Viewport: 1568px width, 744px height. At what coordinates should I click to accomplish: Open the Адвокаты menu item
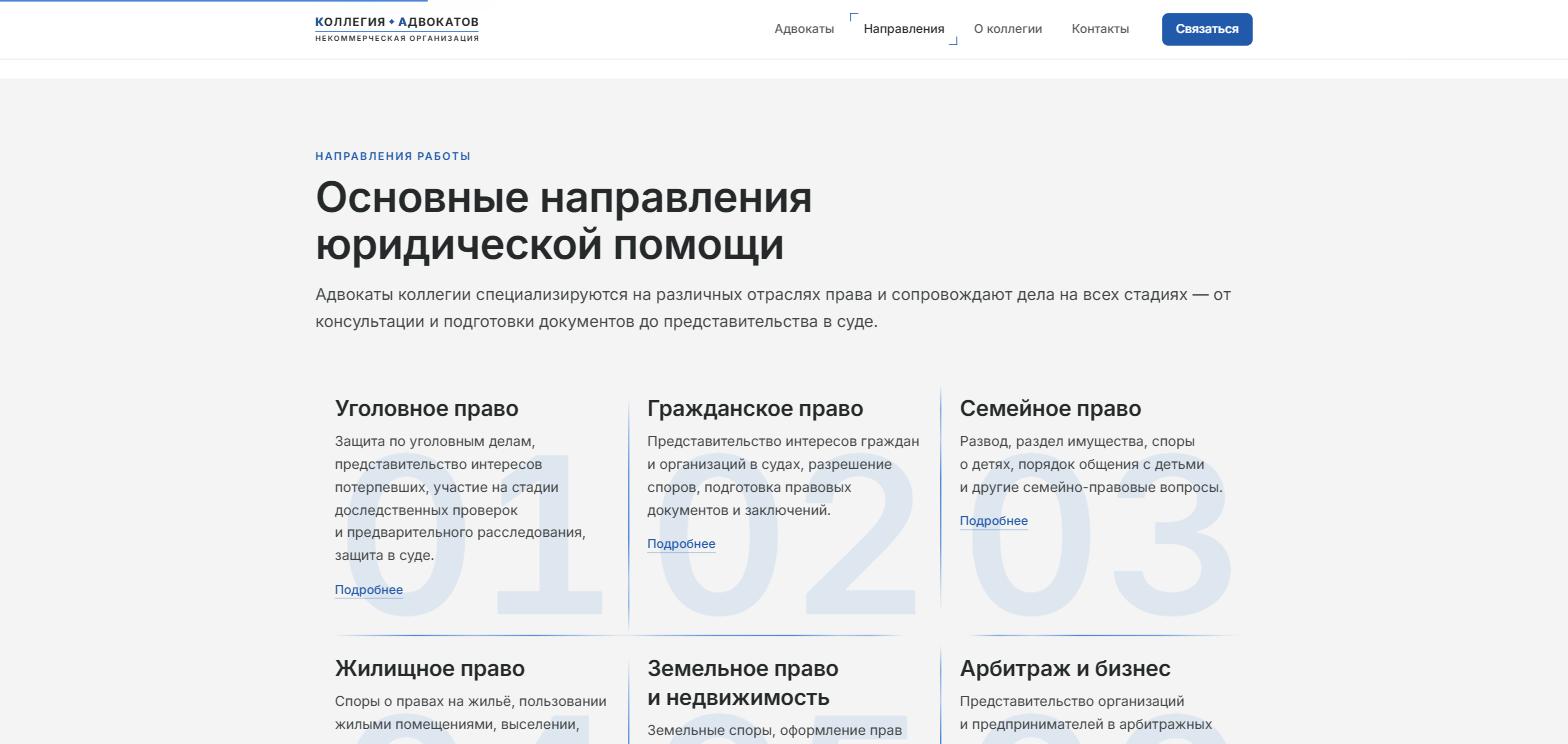(804, 29)
